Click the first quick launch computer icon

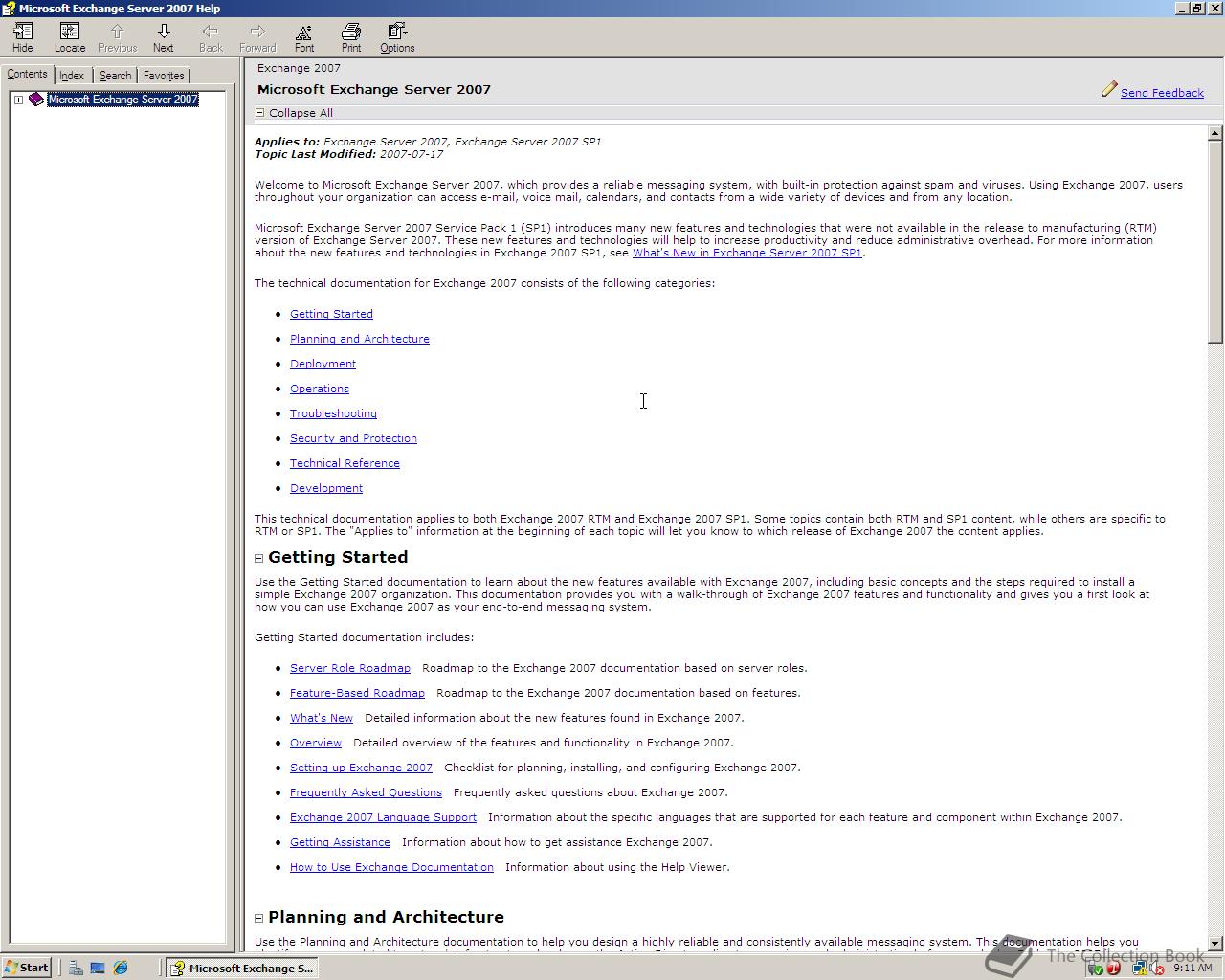point(75,968)
